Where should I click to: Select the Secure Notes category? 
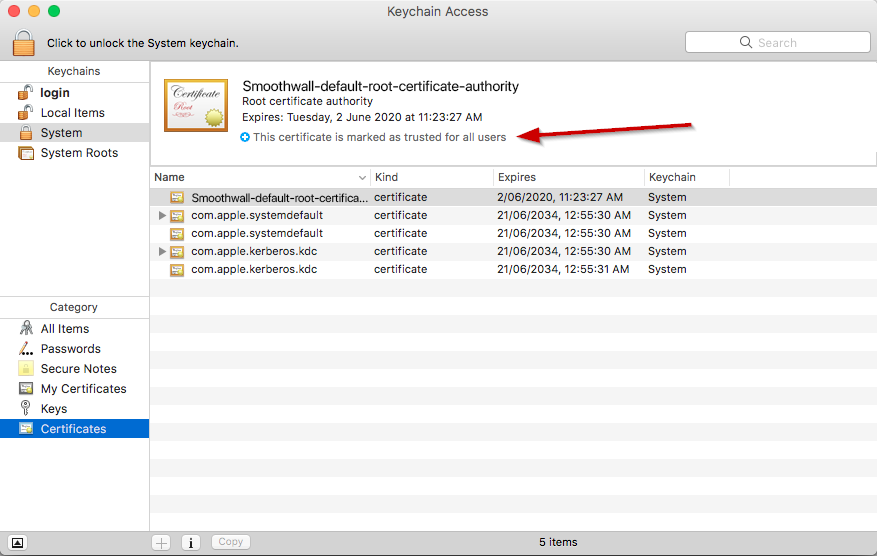[x=78, y=369]
